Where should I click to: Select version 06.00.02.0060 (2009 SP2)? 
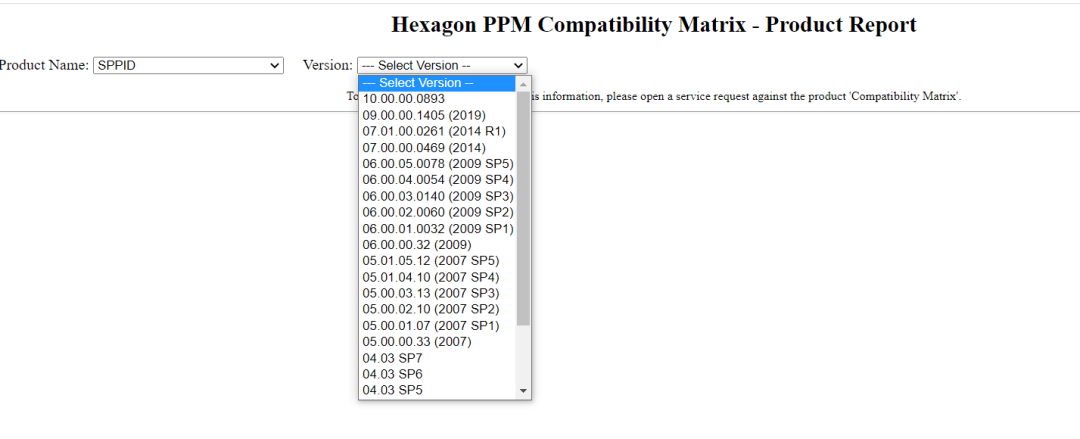point(437,212)
